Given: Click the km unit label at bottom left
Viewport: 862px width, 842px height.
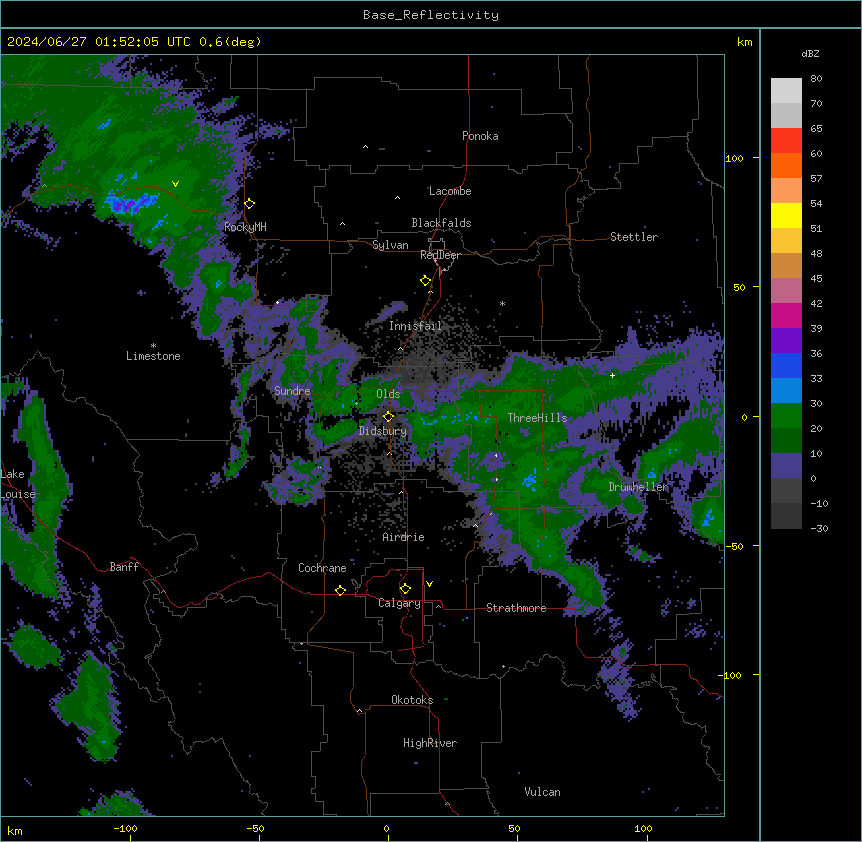Looking at the screenshot, I should [x=15, y=831].
